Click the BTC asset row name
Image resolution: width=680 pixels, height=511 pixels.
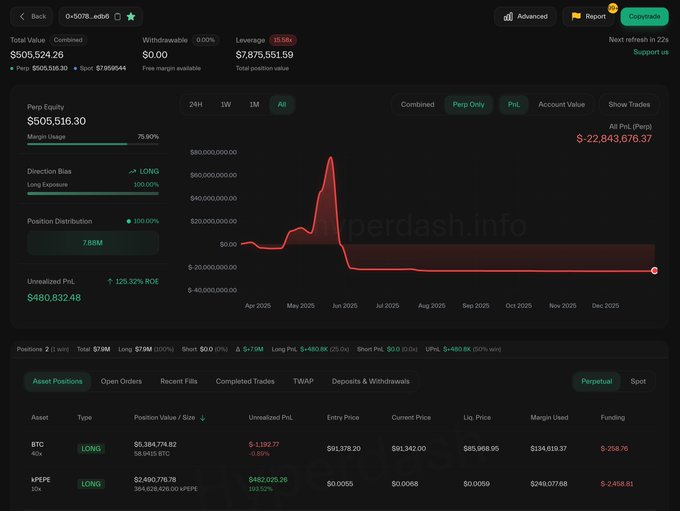pyautogui.click(x=37, y=444)
